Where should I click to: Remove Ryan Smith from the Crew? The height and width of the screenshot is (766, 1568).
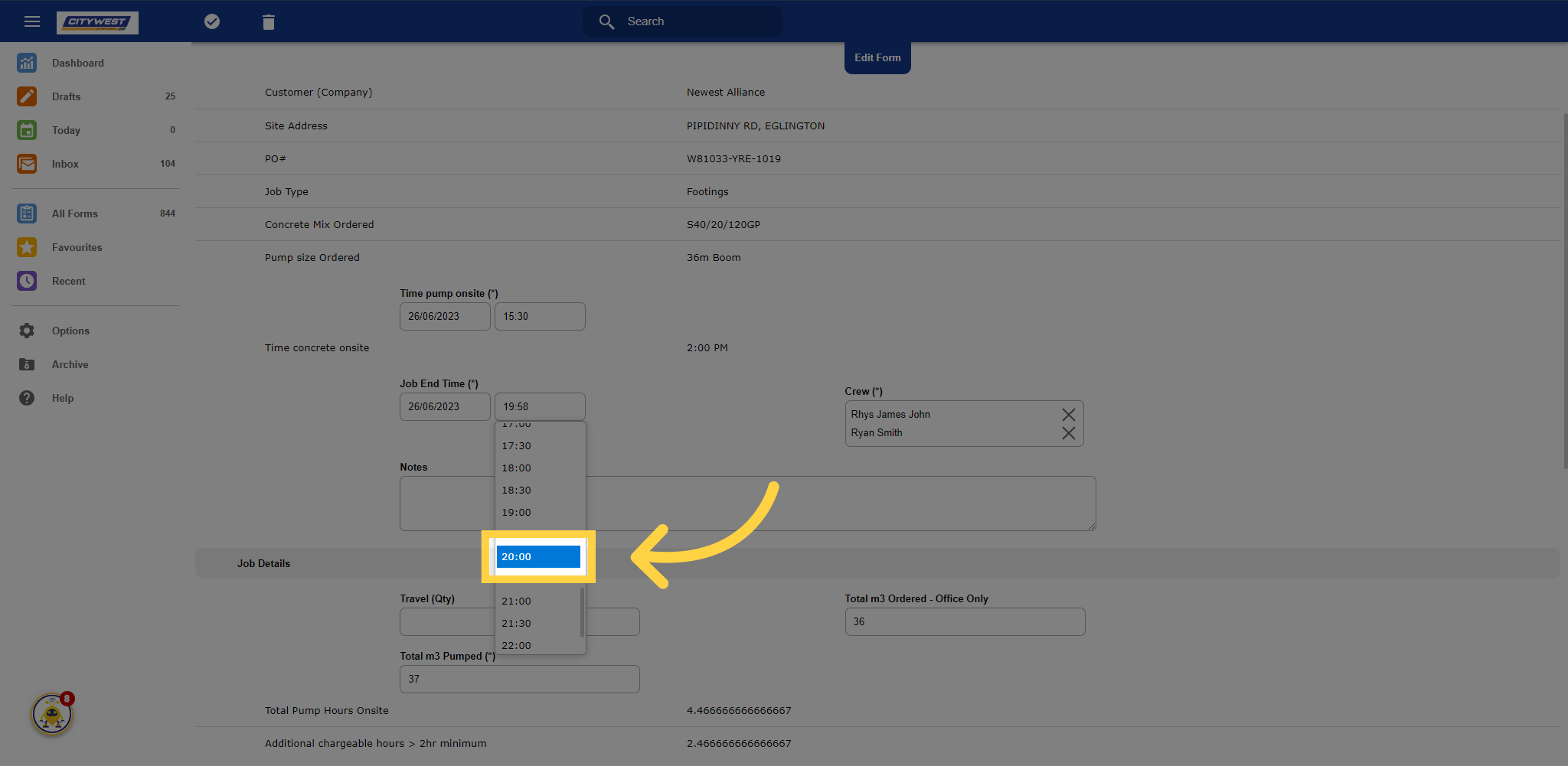(x=1069, y=432)
